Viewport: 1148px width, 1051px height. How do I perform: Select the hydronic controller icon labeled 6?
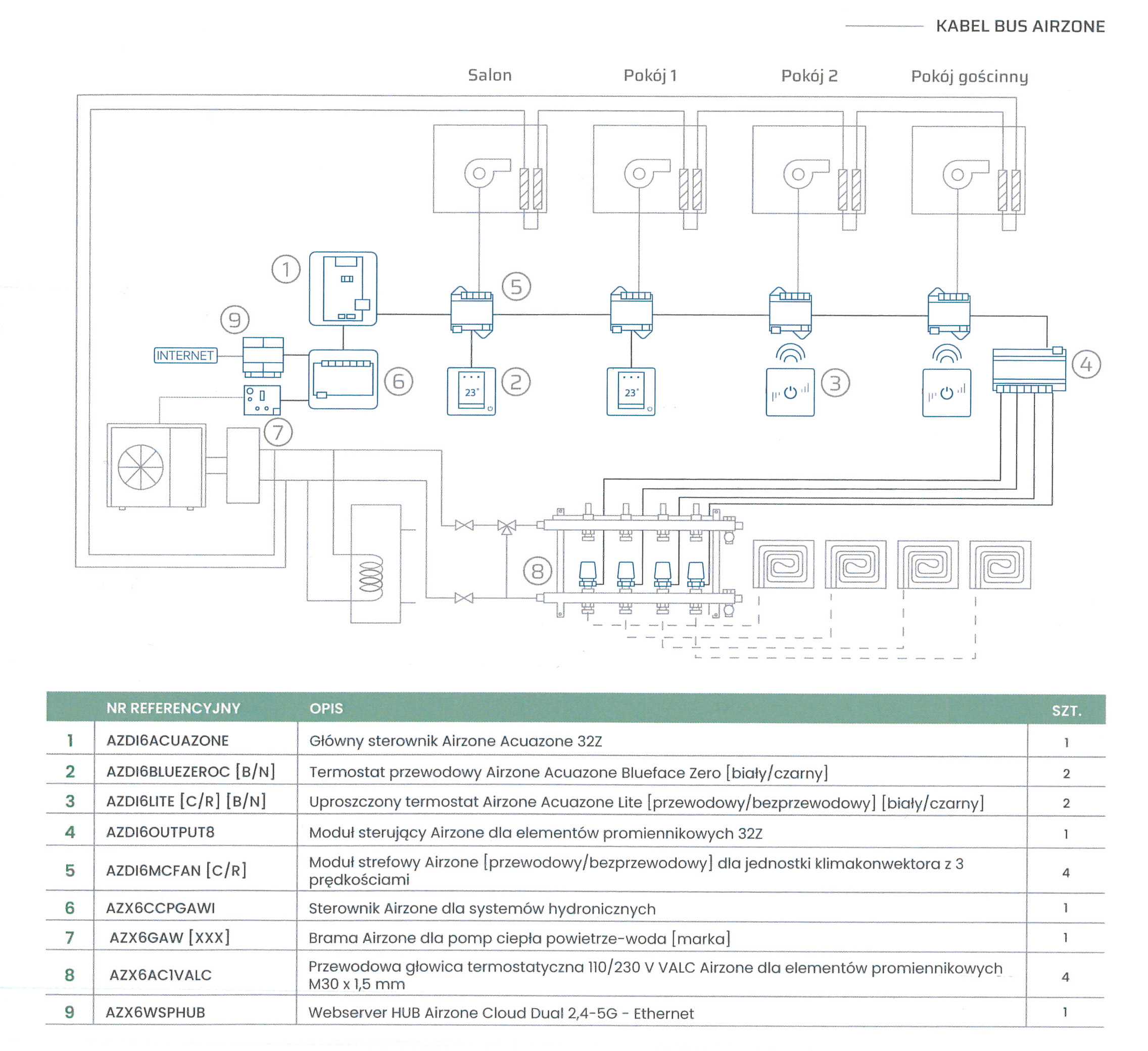click(x=343, y=379)
